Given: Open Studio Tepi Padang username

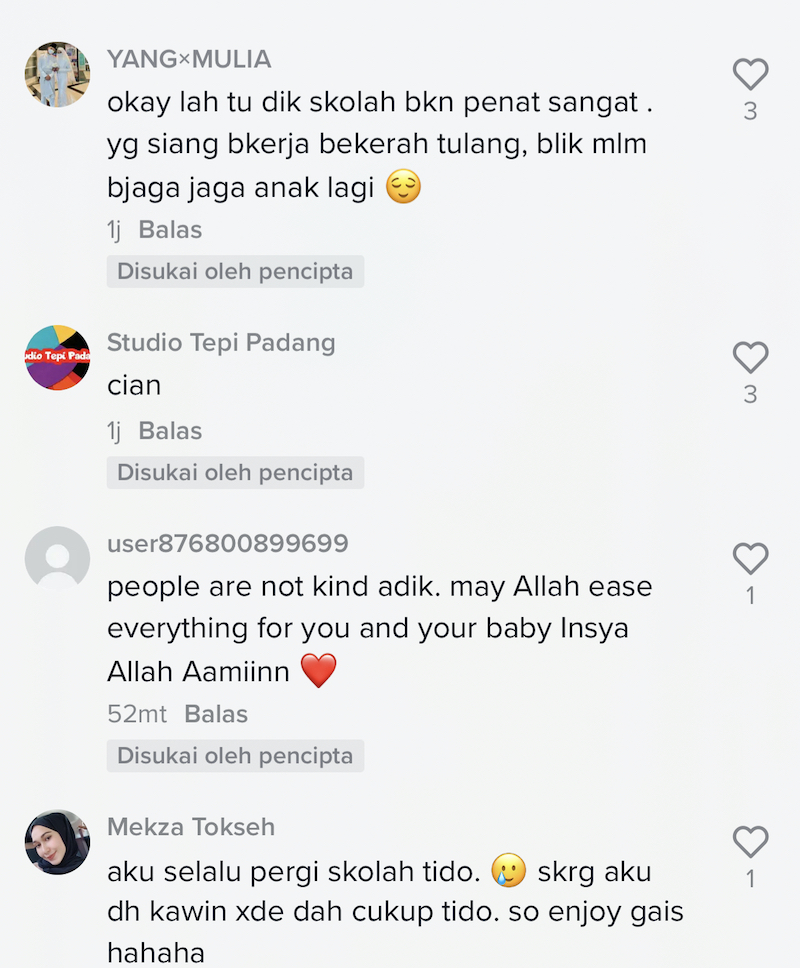Looking at the screenshot, I should tap(221, 343).
